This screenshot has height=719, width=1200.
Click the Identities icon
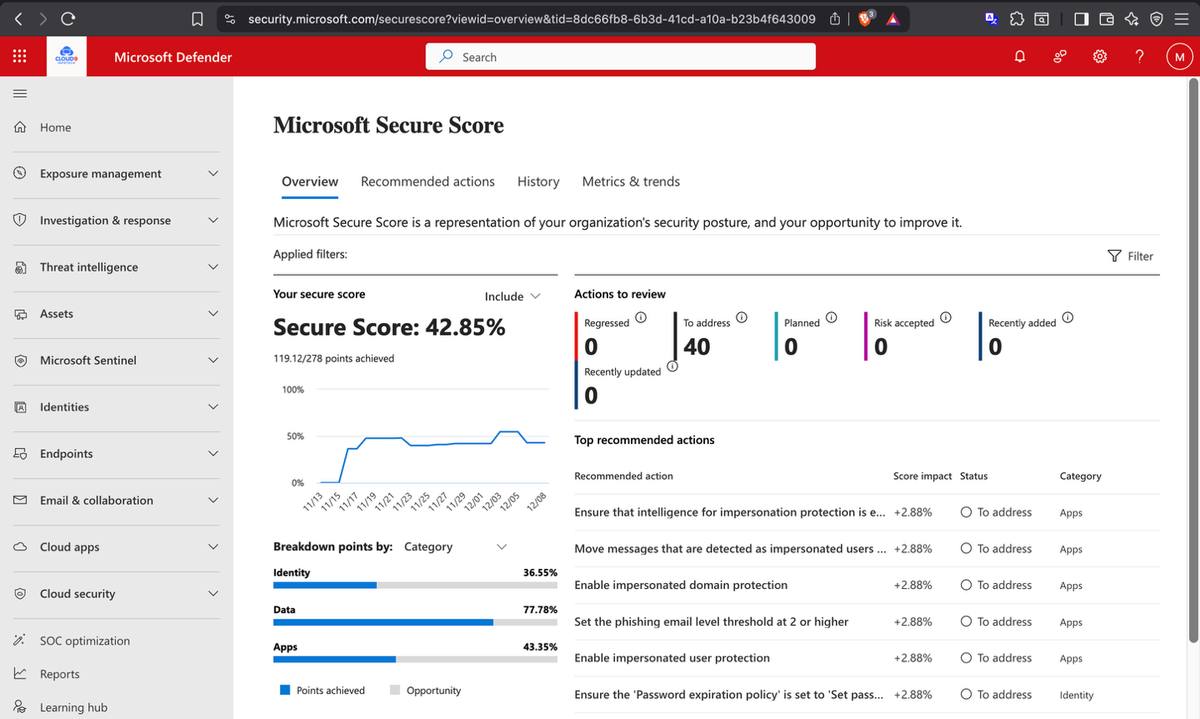(x=20, y=407)
